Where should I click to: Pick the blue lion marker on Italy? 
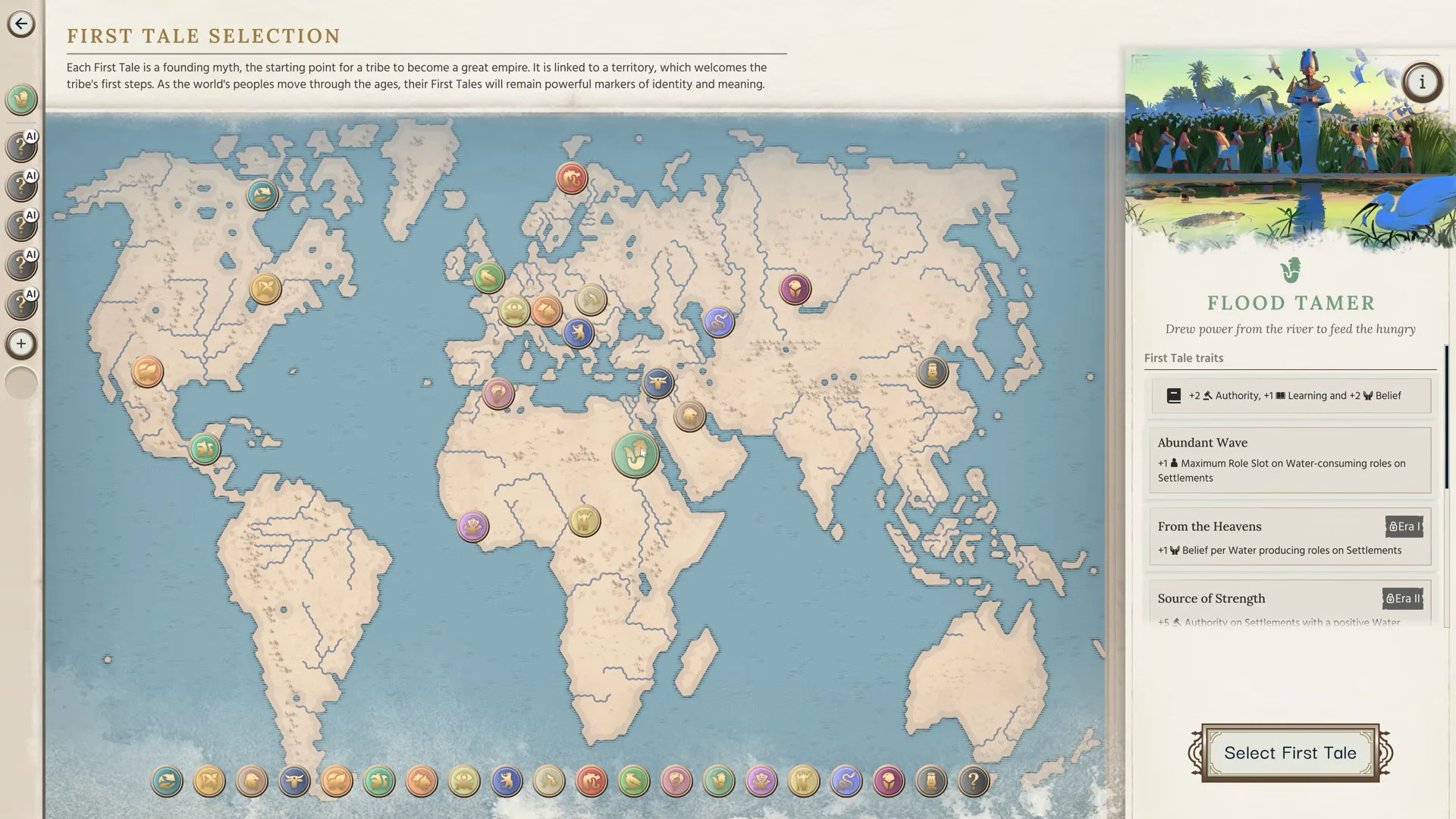point(578,332)
